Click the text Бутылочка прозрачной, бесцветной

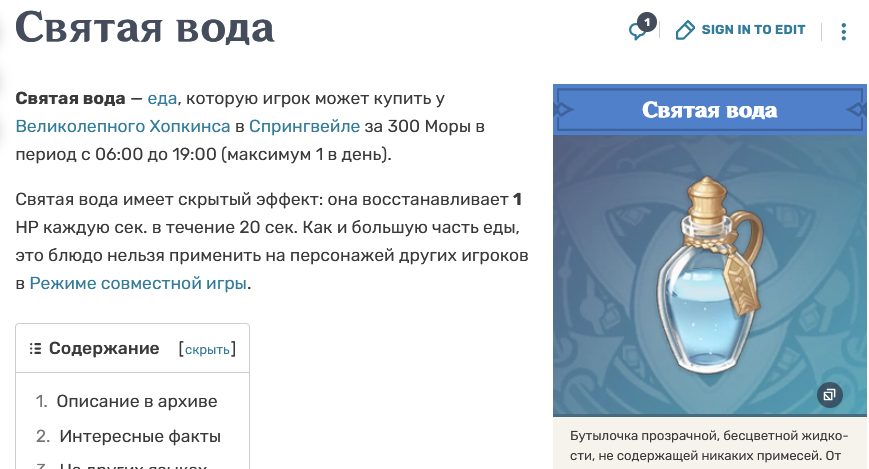684,436
